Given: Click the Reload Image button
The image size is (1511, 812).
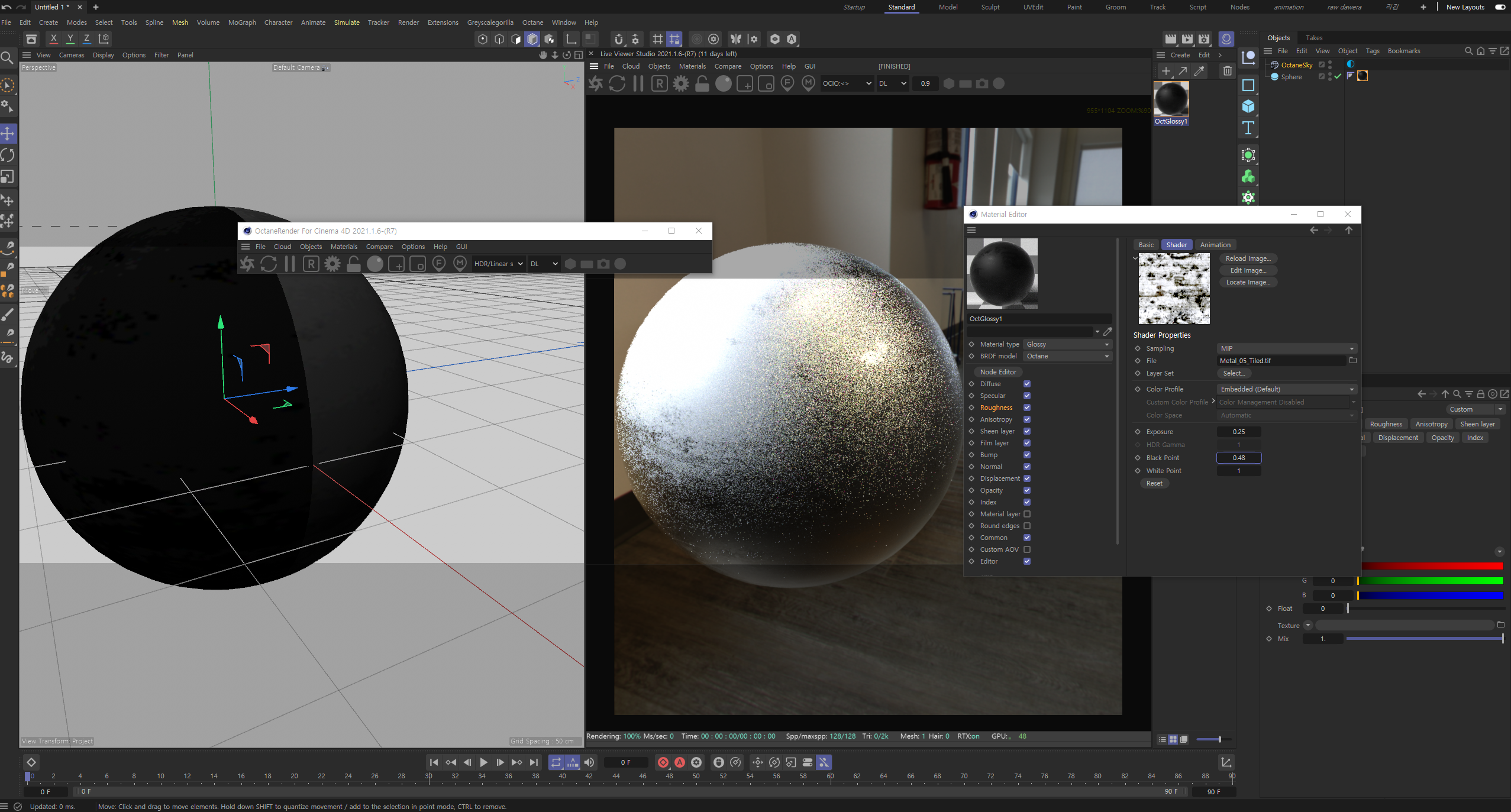Looking at the screenshot, I should (1248, 258).
